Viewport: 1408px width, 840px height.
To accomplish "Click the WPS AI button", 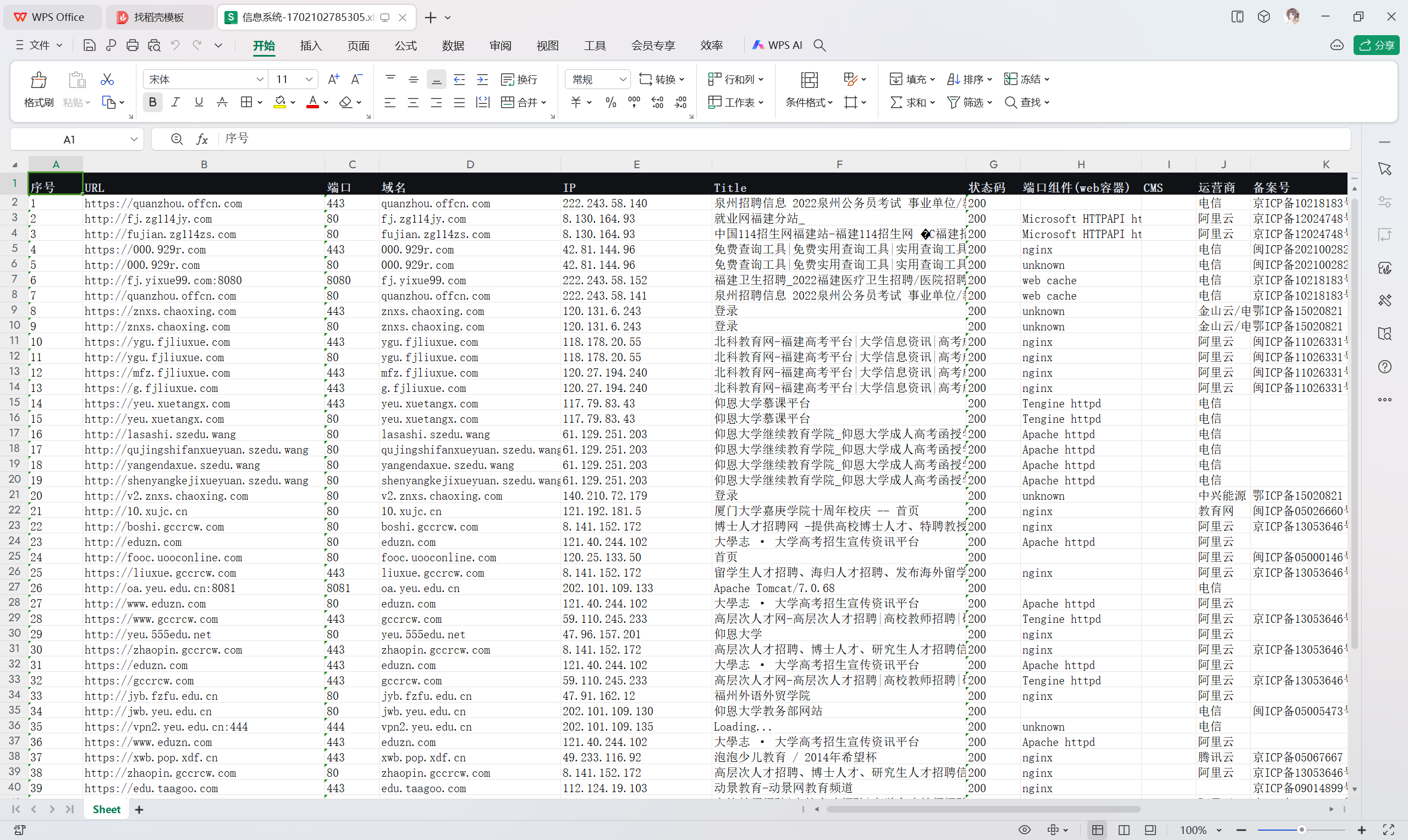I will (x=777, y=45).
